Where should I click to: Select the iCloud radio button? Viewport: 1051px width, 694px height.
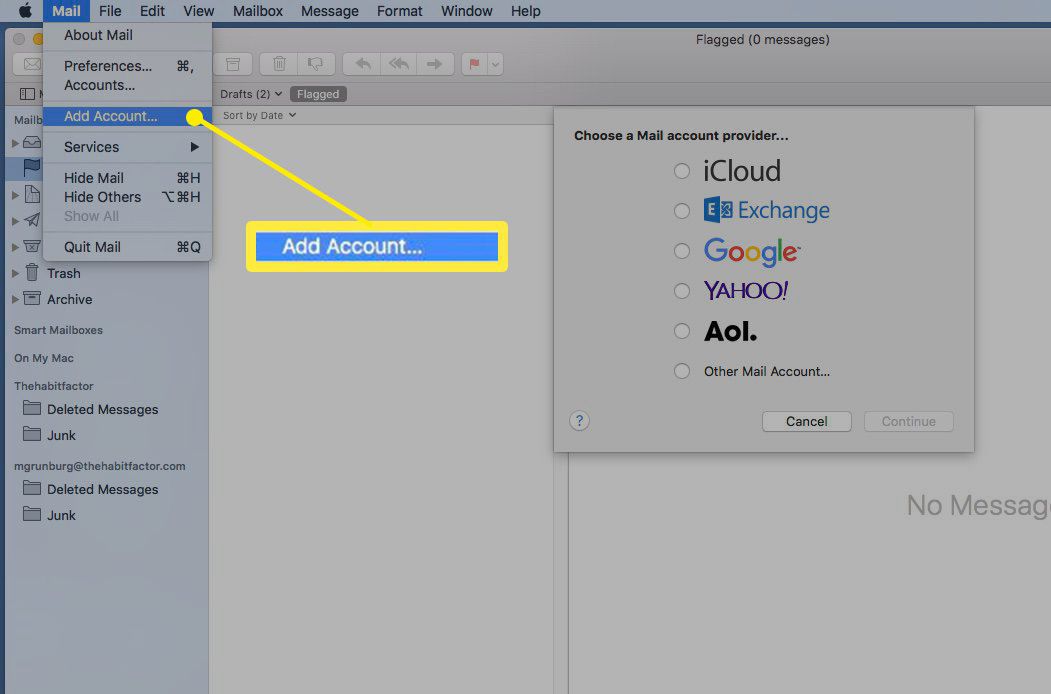[682, 171]
